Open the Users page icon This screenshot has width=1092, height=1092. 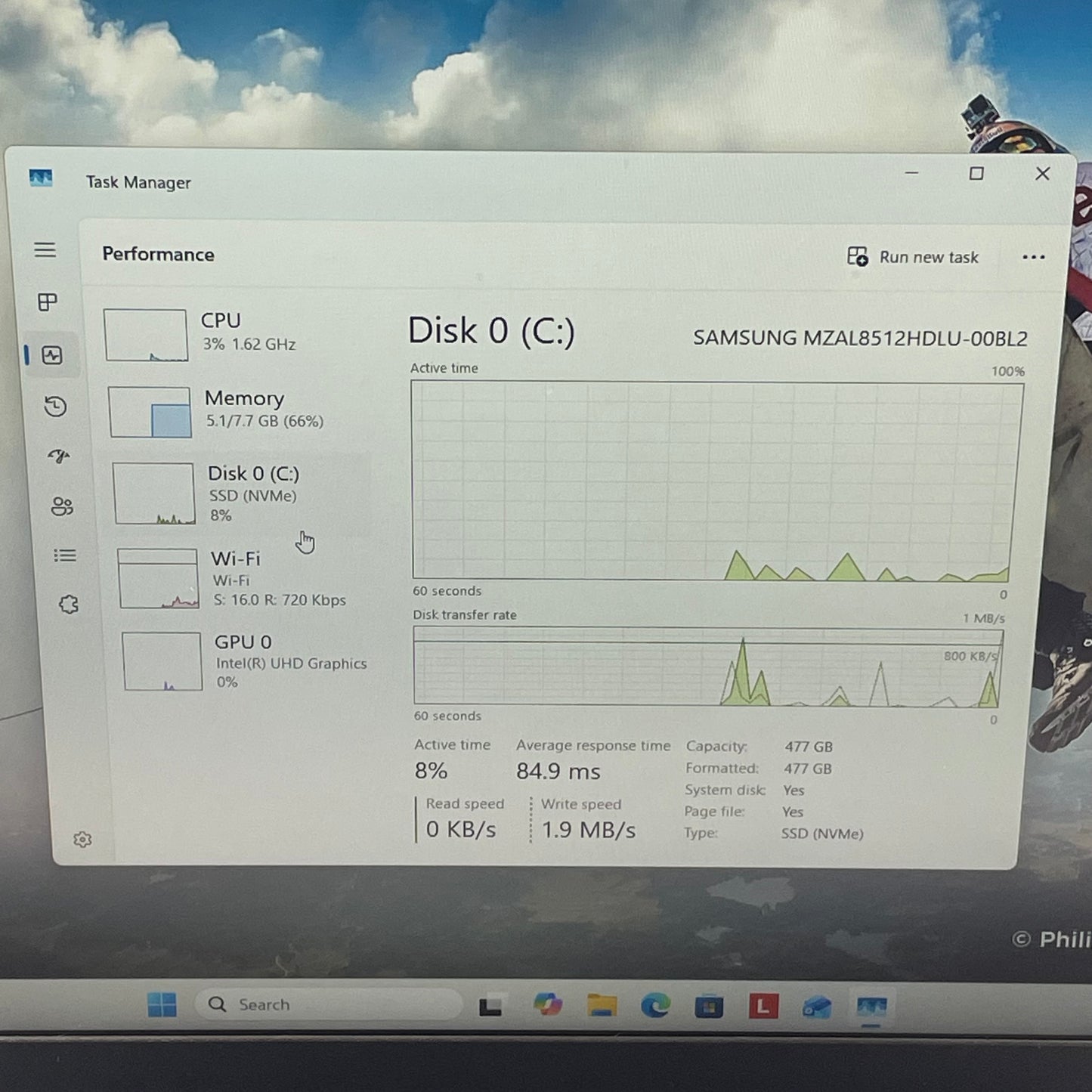pyautogui.click(x=62, y=506)
